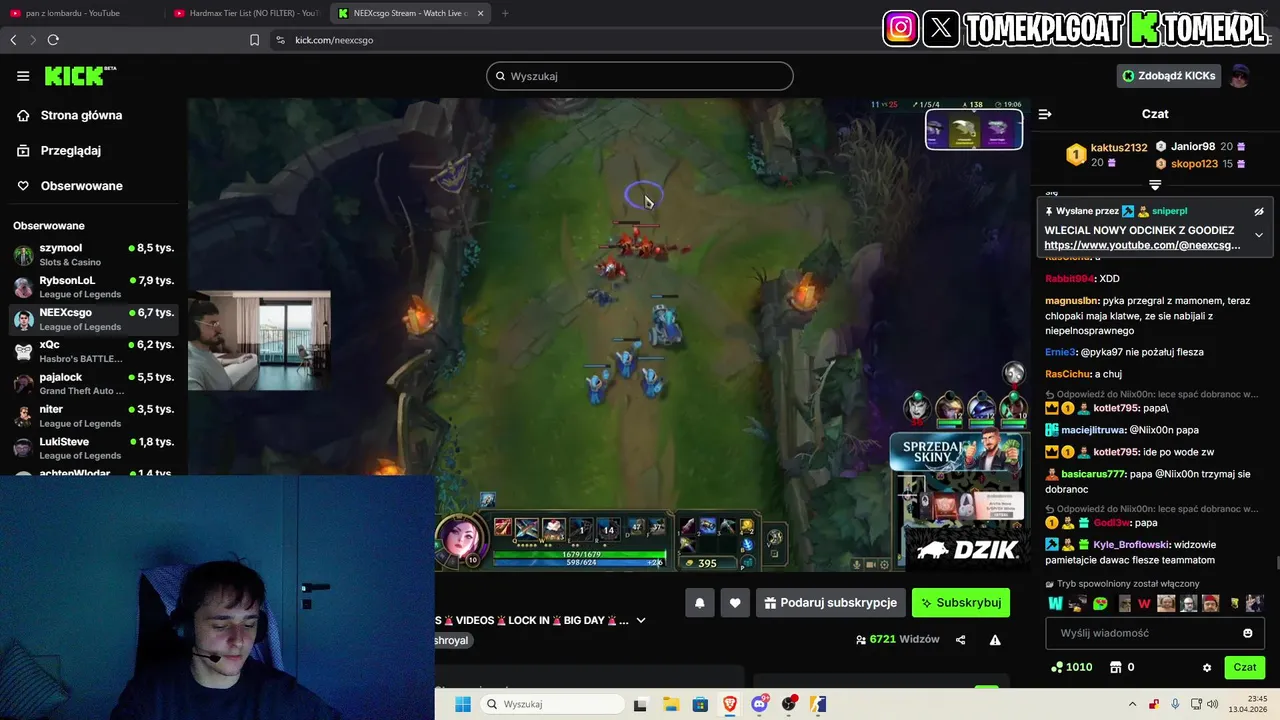Open Strona główna in the sidebar

[81, 115]
